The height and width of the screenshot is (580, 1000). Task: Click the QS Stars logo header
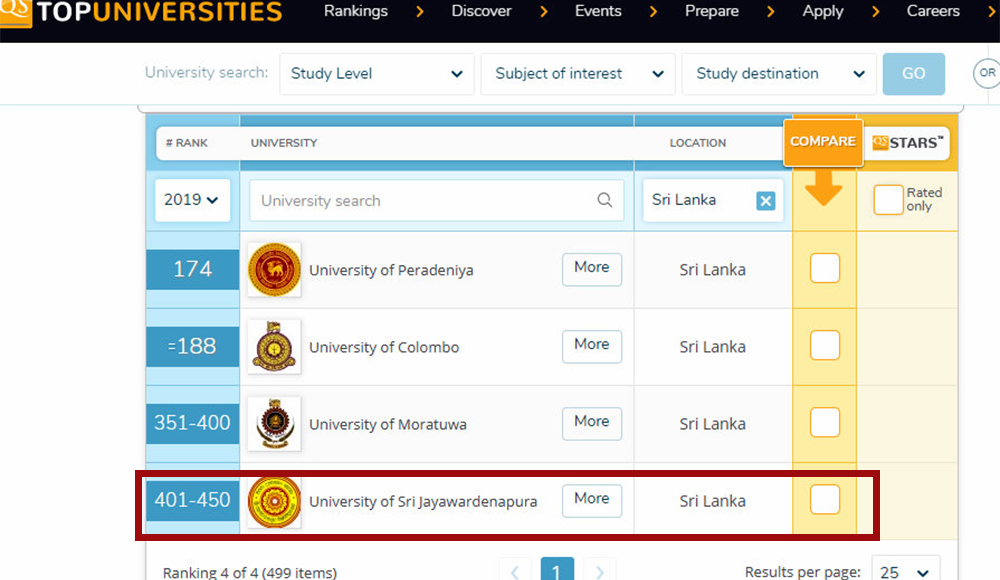click(x=906, y=142)
